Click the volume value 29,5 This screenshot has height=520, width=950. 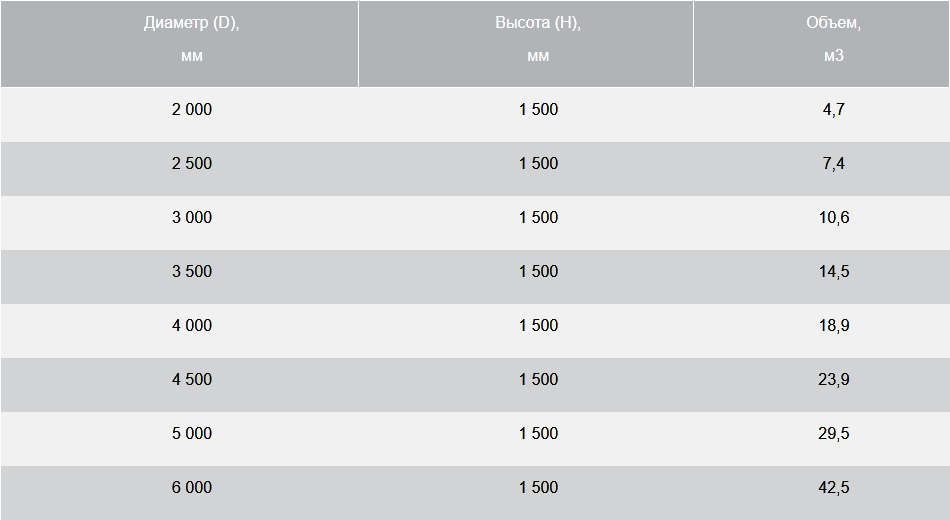point(834,433)
